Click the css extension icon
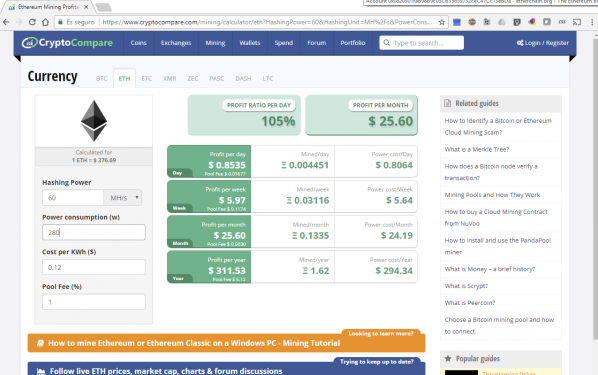 pos(562,22)
